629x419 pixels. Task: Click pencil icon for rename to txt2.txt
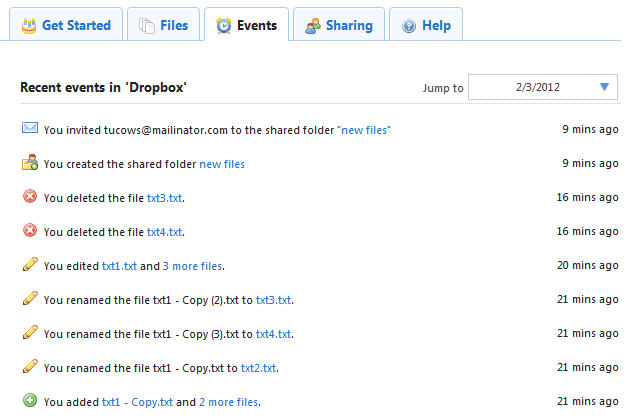point(30,366)
